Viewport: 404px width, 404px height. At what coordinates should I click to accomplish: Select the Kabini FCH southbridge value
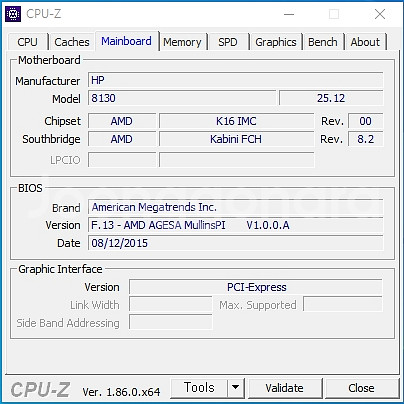[x=236, y=139]
